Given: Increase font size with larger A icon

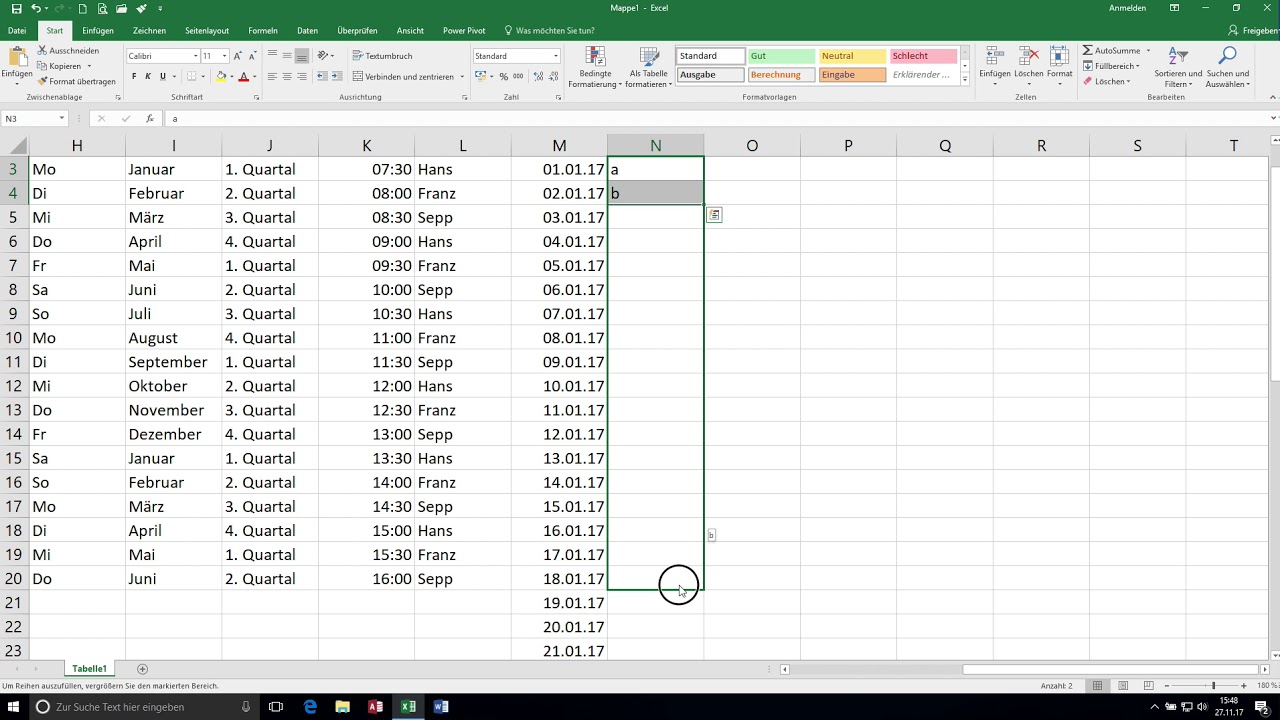Looking at the screenshot, I should pyautogui.click(x=239, y=56).
